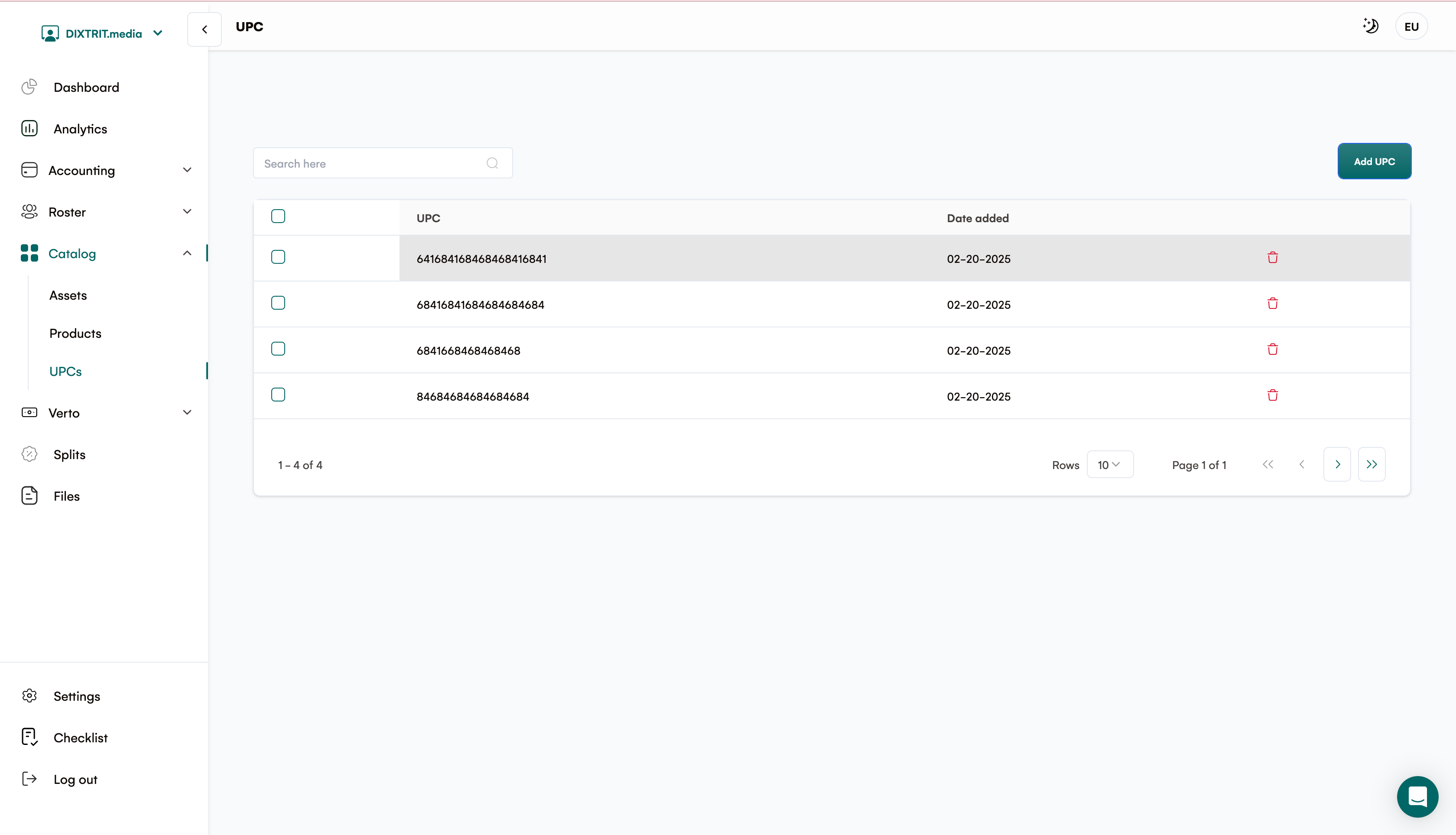Click the Log out label
This screenshot has width=1456, height=835.
pos(76,780)
